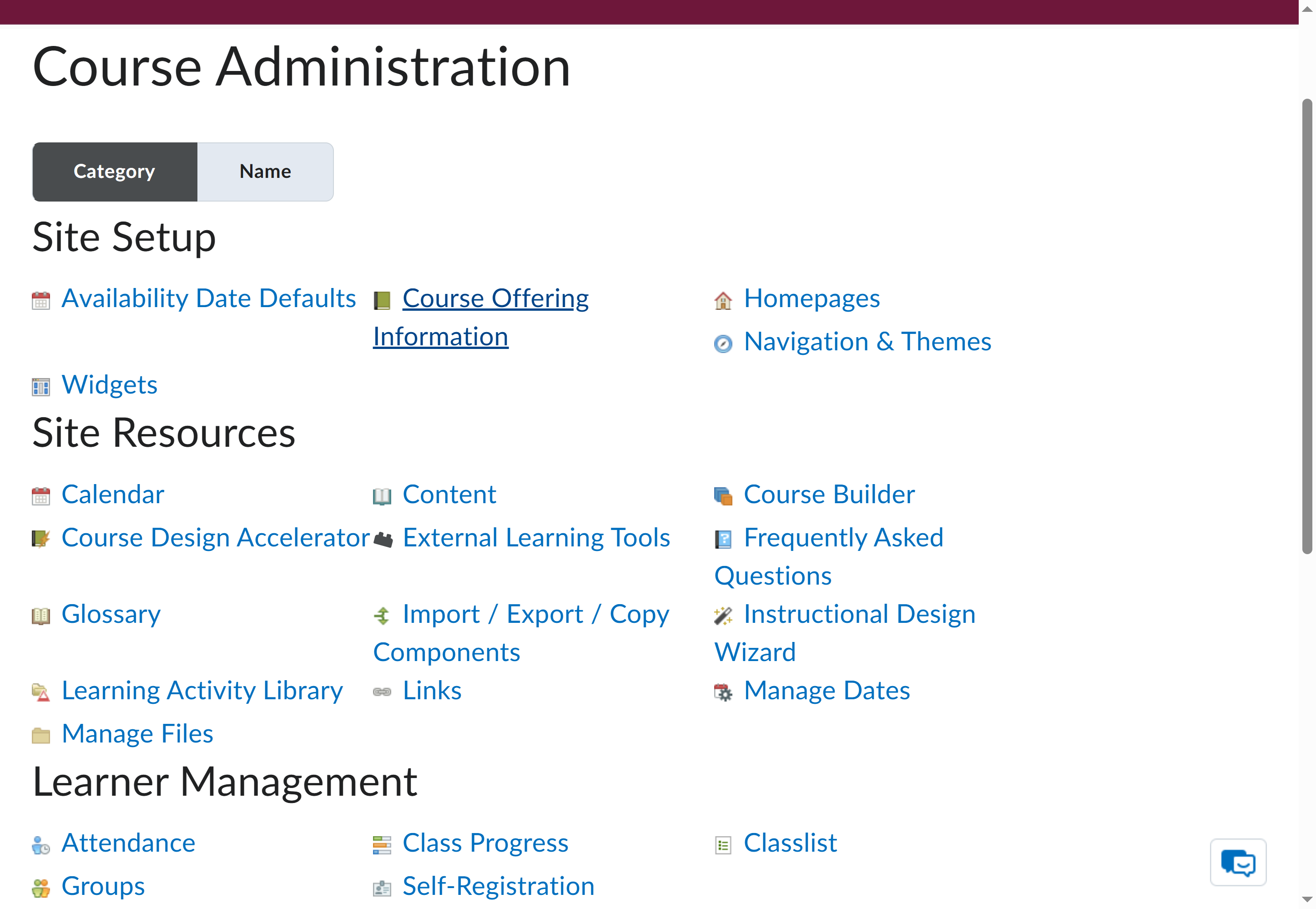Click the Learning Activity Library icon
Screen dimensions: 1316x909
(x=40, y=692)
